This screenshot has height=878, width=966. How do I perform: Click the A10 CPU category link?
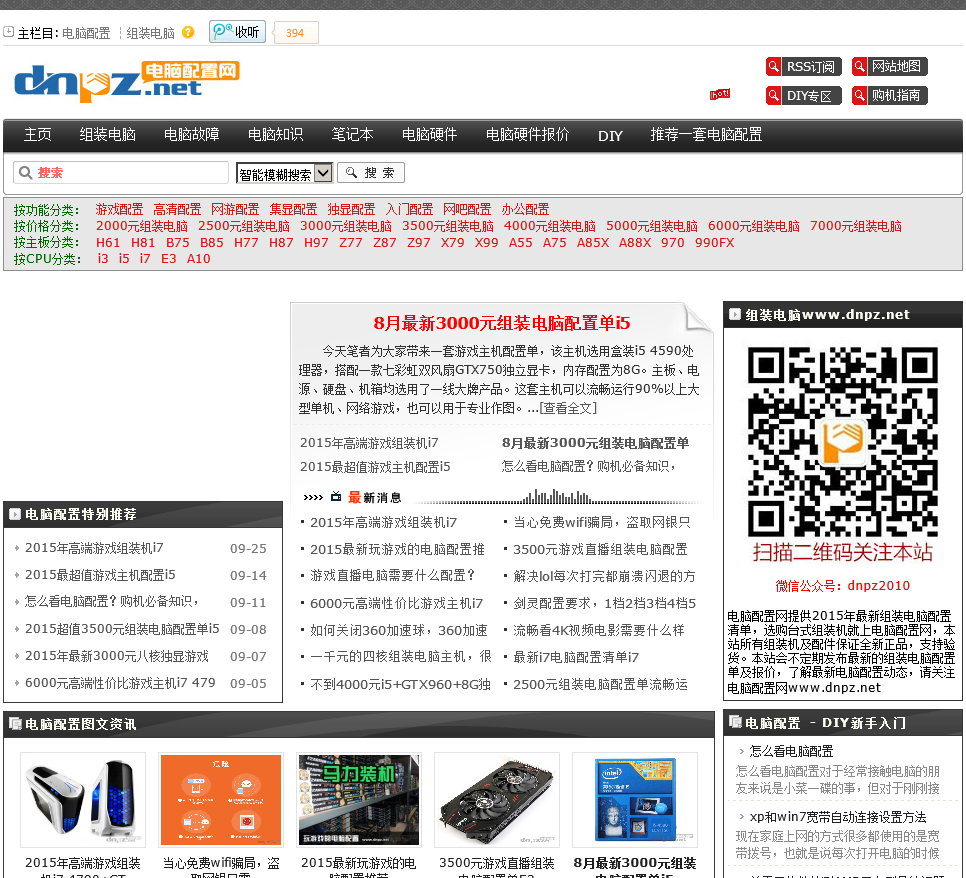point(199,259)
